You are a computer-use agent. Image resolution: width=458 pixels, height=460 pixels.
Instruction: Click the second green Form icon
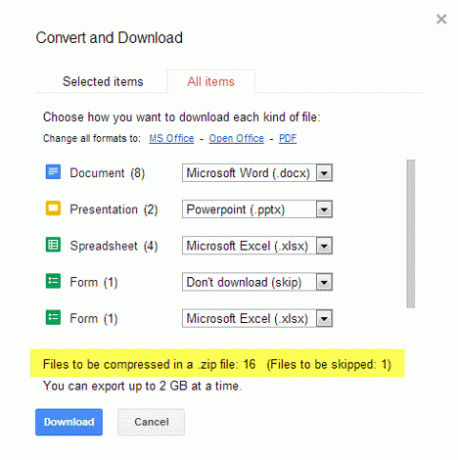point(53,317)
